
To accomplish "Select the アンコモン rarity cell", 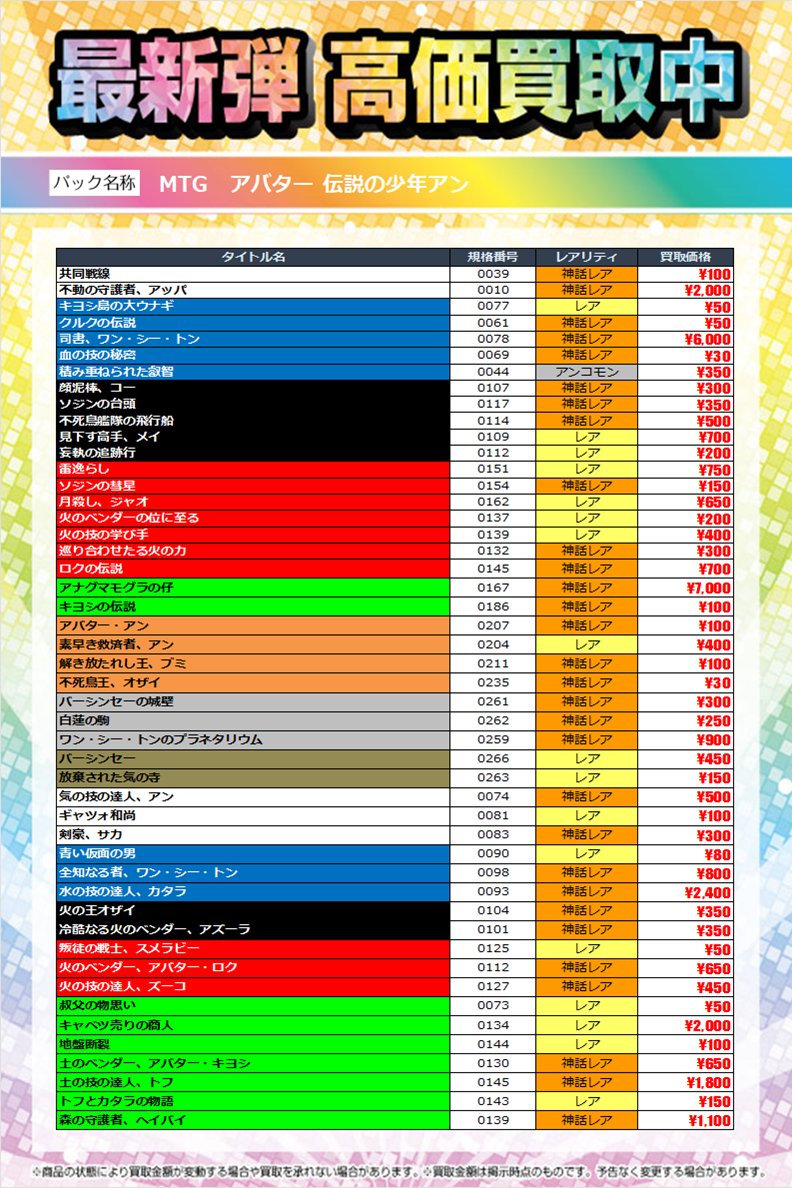I will pyautogui.click(x=587, y=371).
